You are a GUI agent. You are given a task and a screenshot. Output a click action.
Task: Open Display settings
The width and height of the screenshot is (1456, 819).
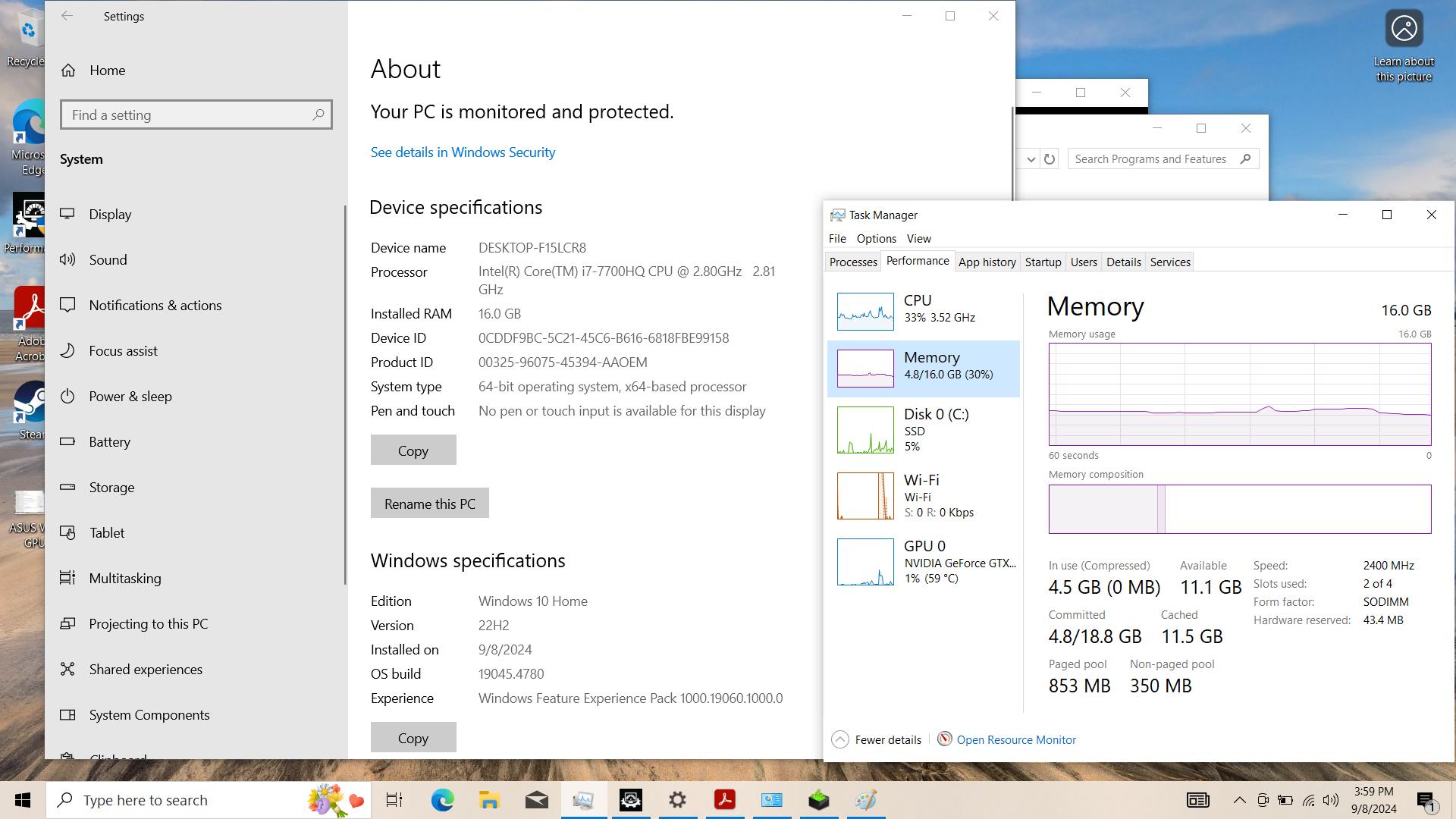tap(196, 215)
